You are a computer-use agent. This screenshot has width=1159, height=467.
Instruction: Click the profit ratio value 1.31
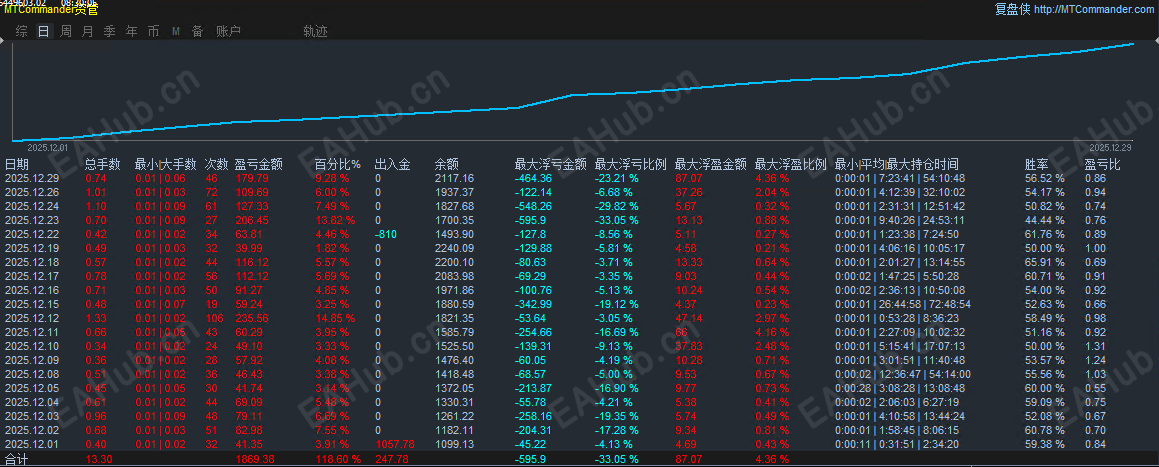click(1095, 345)
